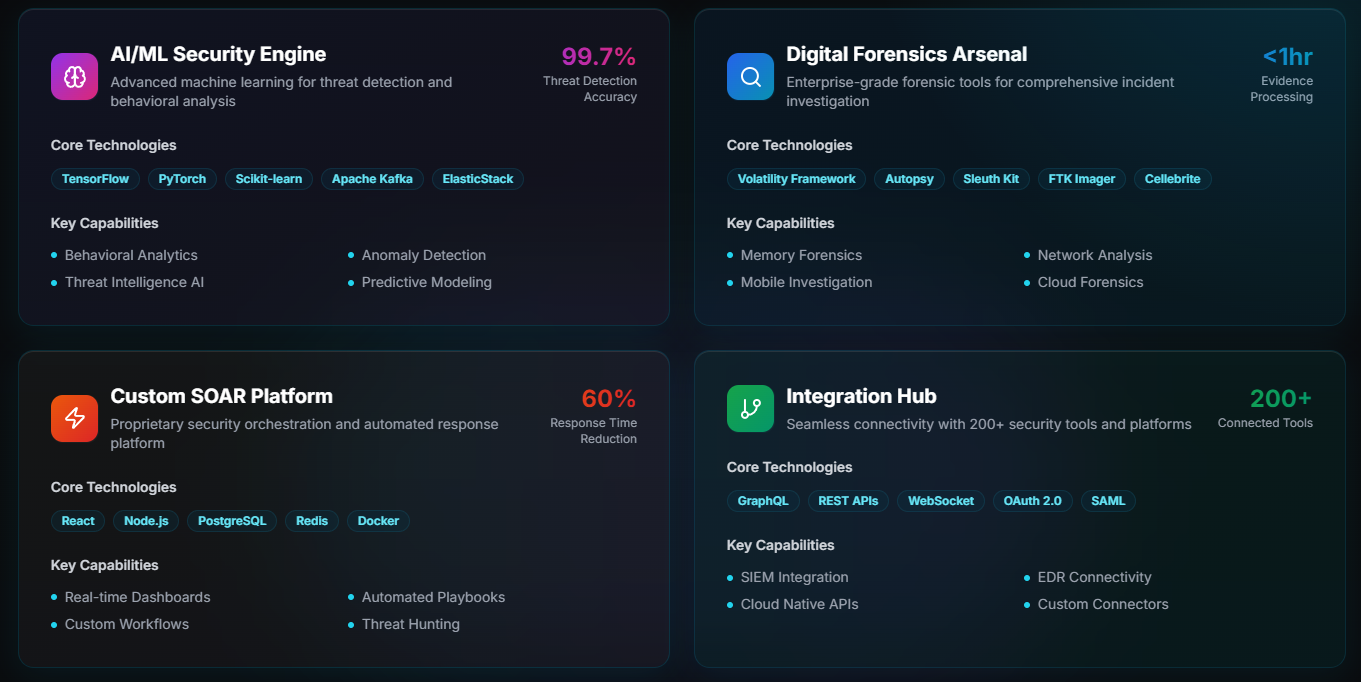Select the Memory Forensics capability

click(801, 255)
